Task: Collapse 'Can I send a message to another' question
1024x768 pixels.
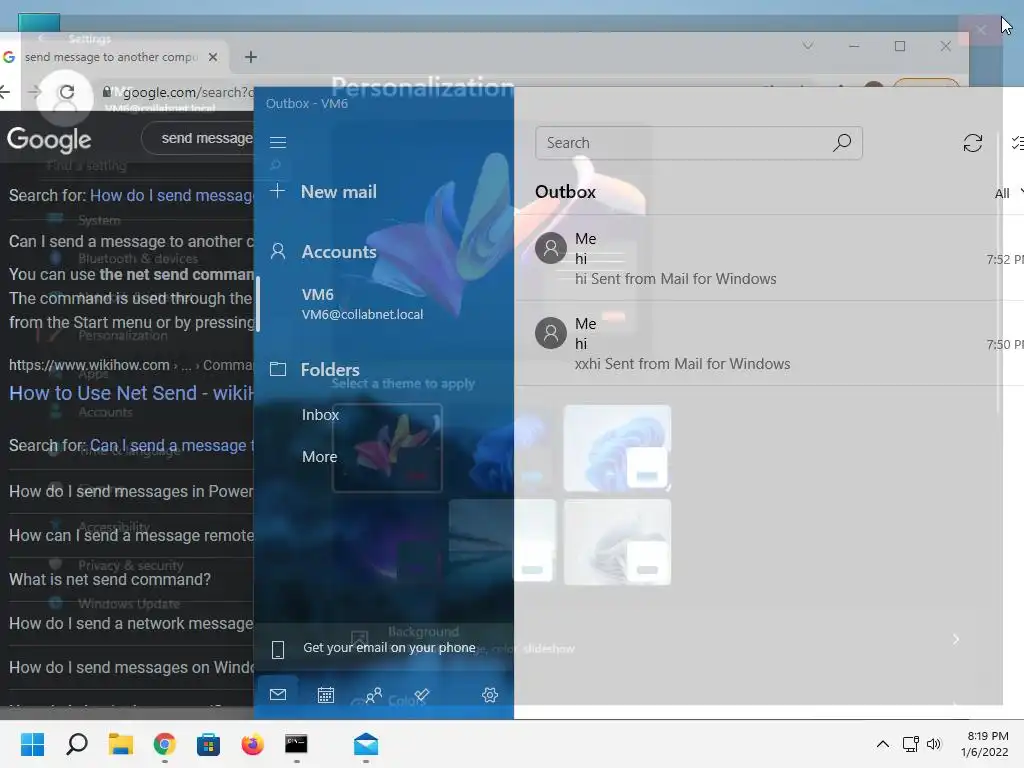Action: click(x=131, y=242)
